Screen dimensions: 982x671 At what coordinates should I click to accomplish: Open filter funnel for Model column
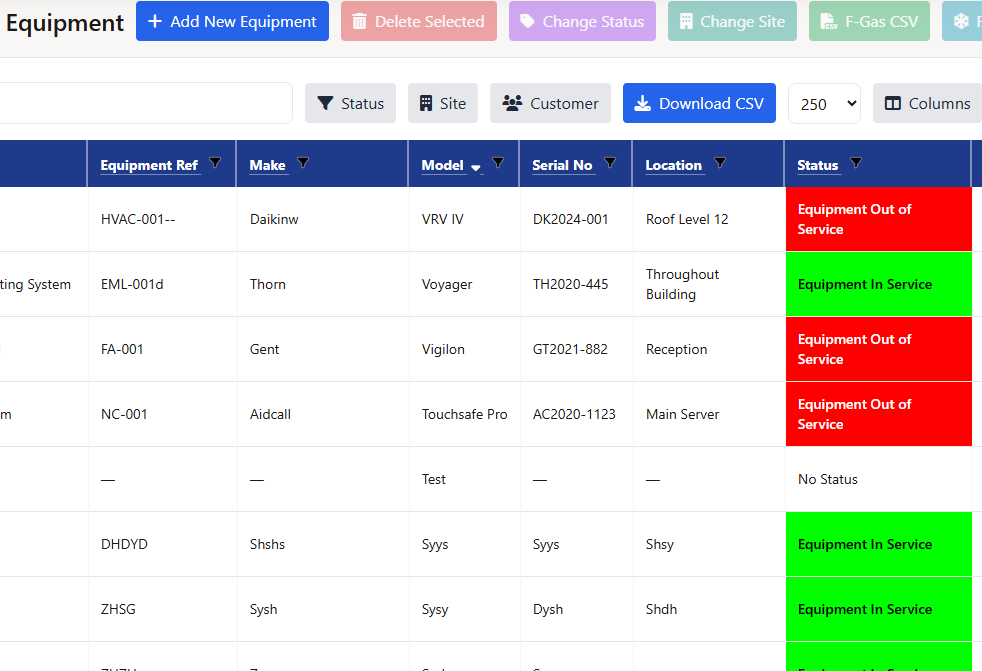tap(499, 163)
